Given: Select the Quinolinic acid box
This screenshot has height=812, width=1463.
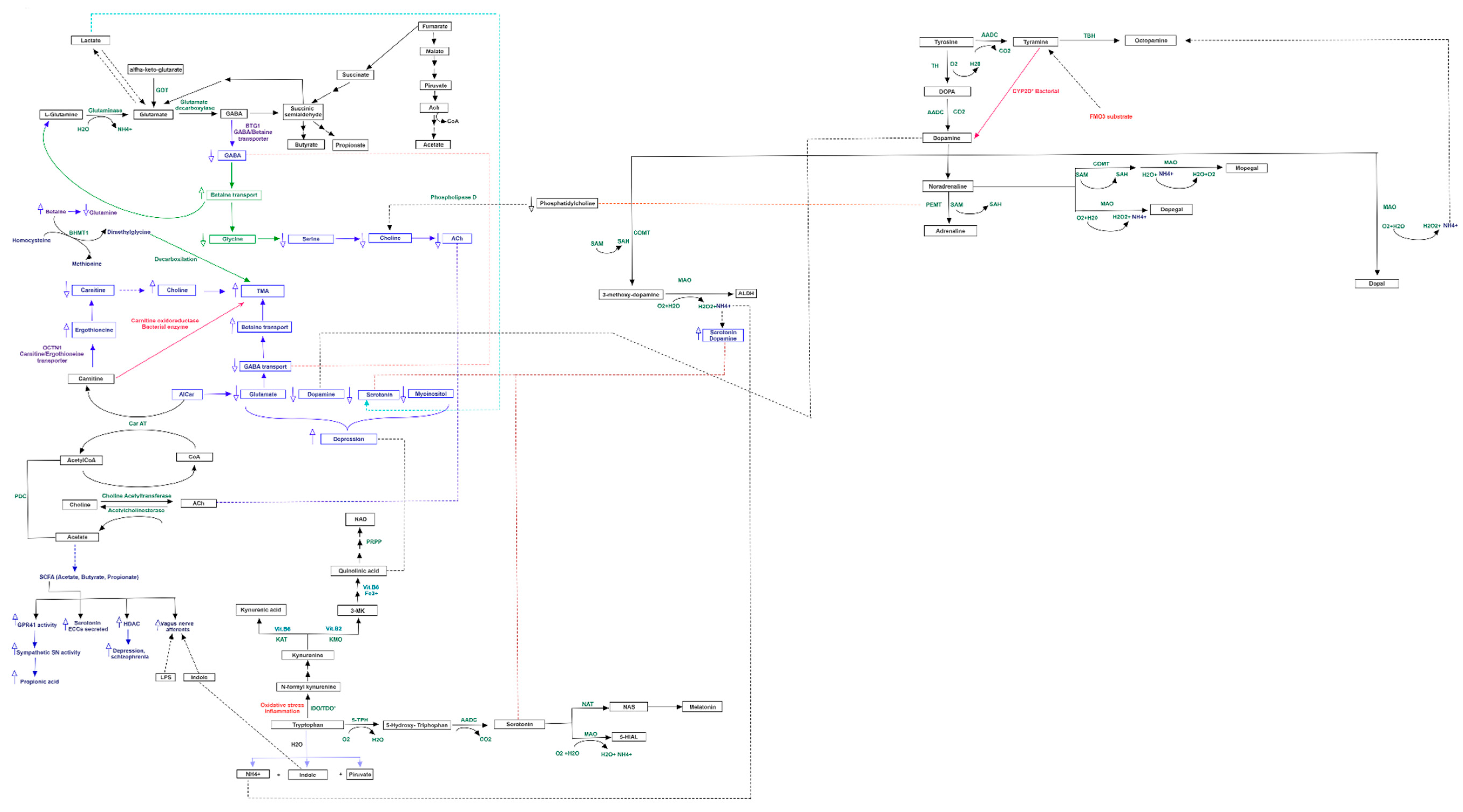Looking at the screenshot, I should tap(358, 571).
